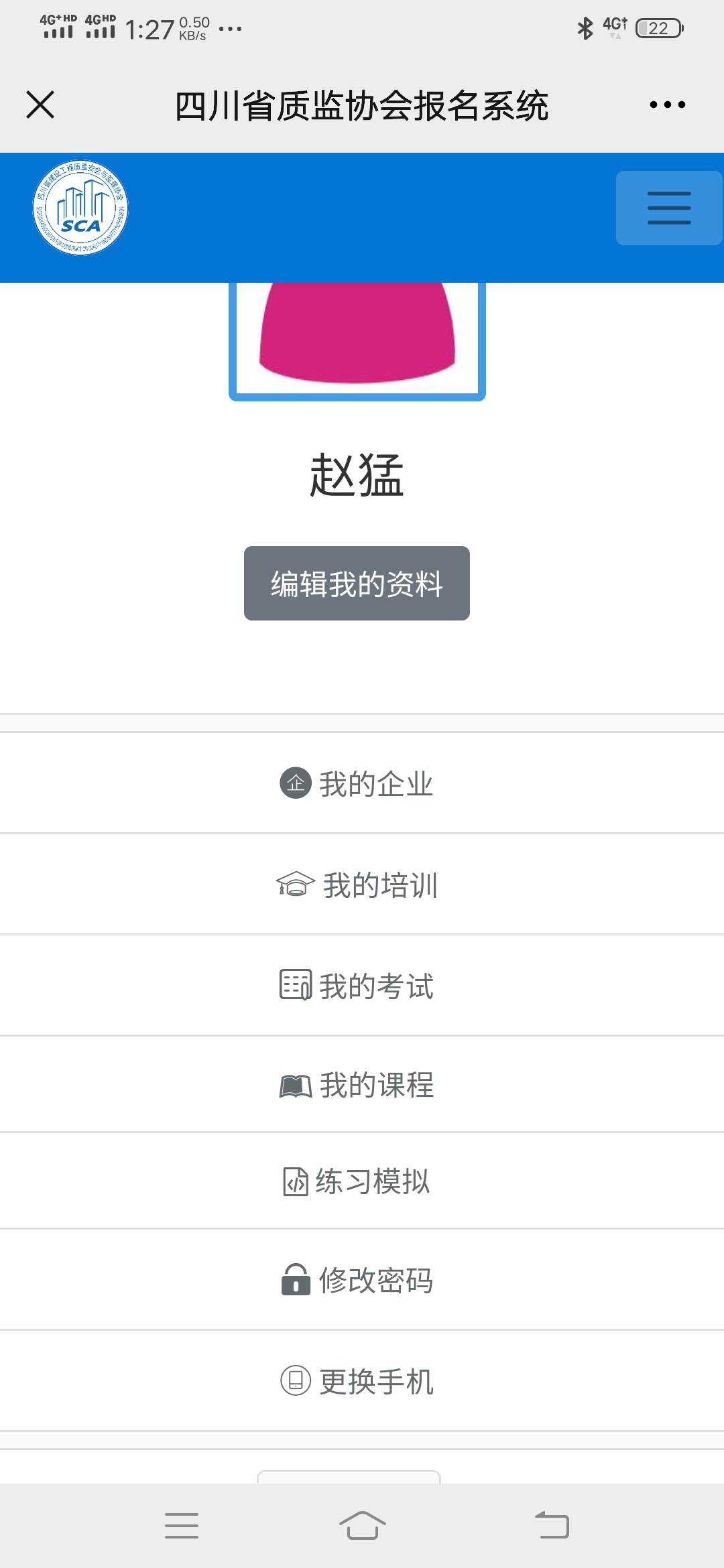Tap the enterprise badge icon beside 我的企业
Image resolution: width=724 pixels, height=1568 pixels.
(296, 783)
